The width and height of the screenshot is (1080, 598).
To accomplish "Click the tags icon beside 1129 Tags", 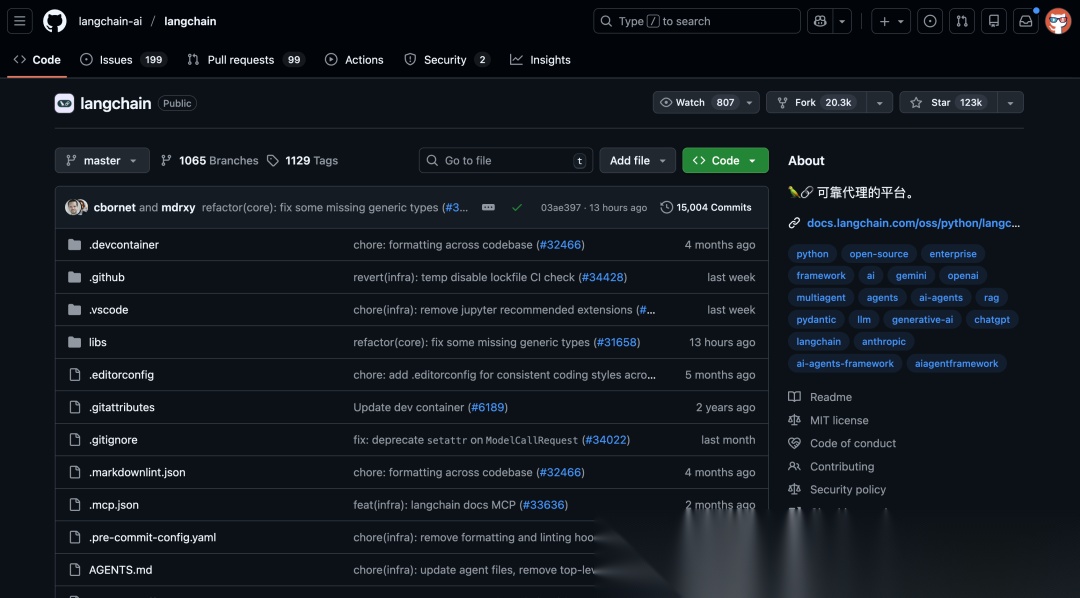I will point(273,161).
